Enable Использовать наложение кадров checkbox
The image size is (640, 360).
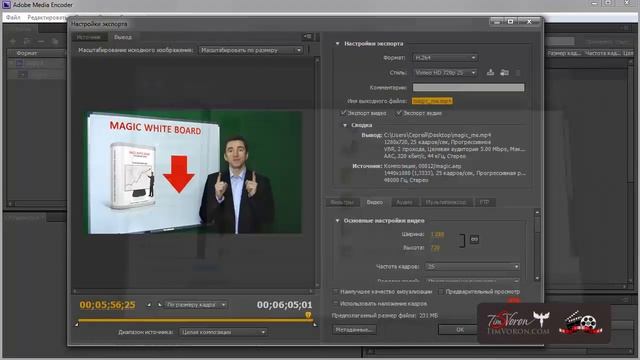pyautogui.click(x=336, y=303)
